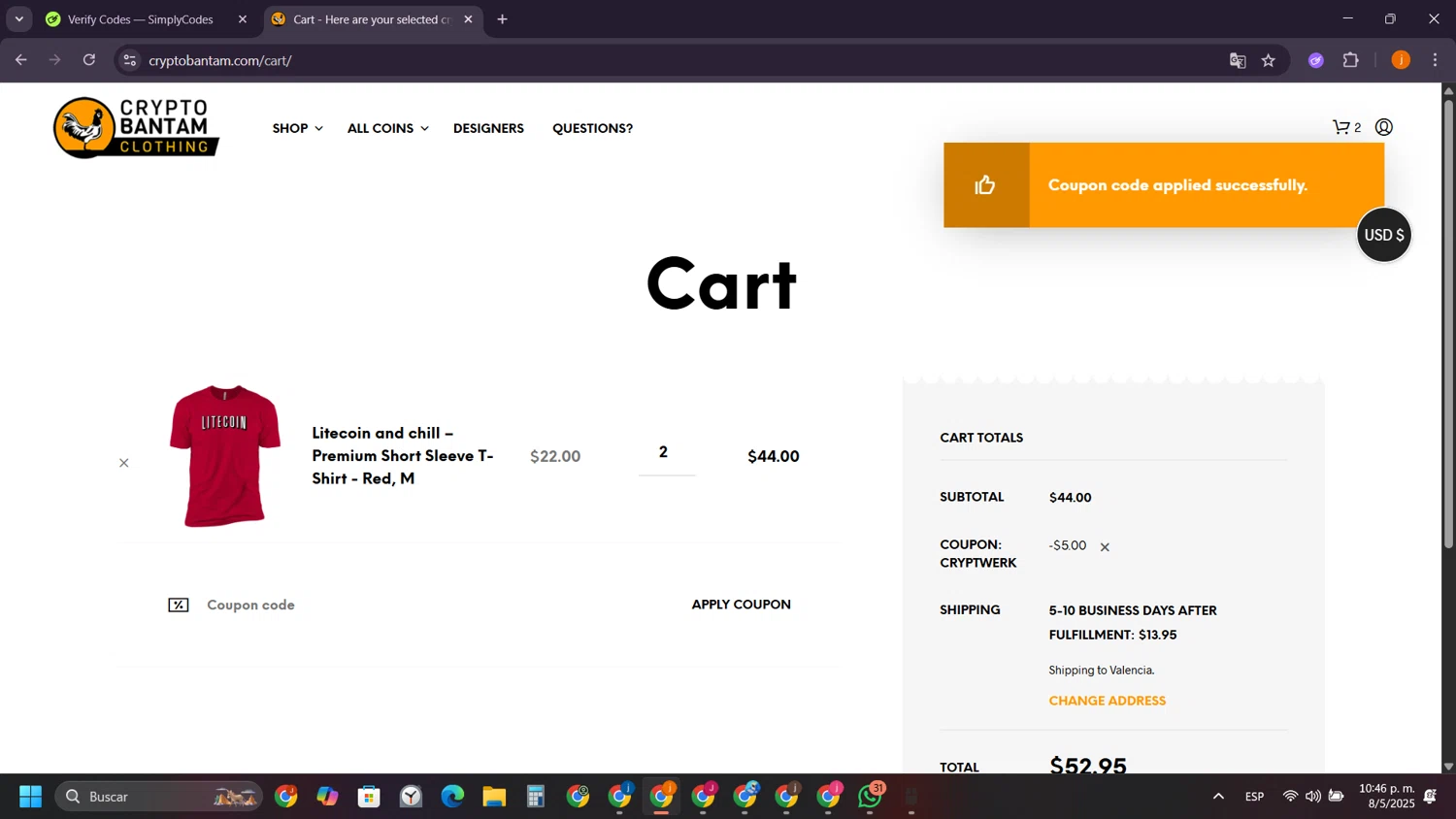Bookmark this page with the star icon

coord(1269,60)
